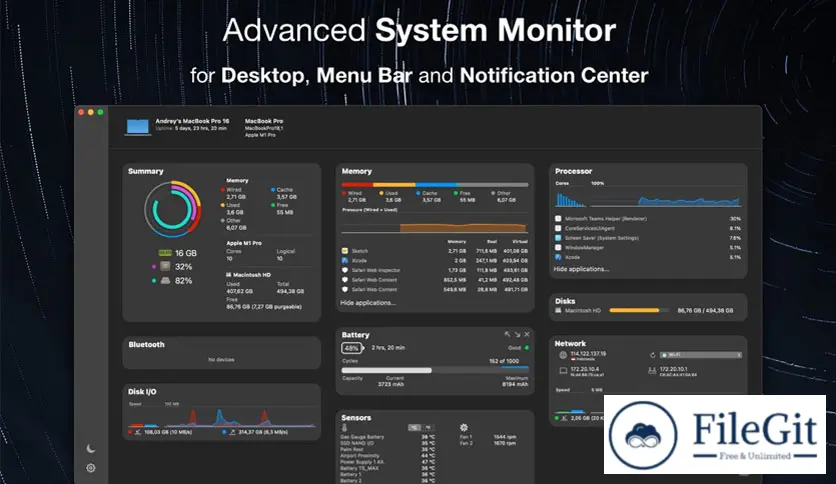The width and height of the screenshot is (836, 484).
Task: Click the 172.20.10.1 router address
Action: click(673, 369)
